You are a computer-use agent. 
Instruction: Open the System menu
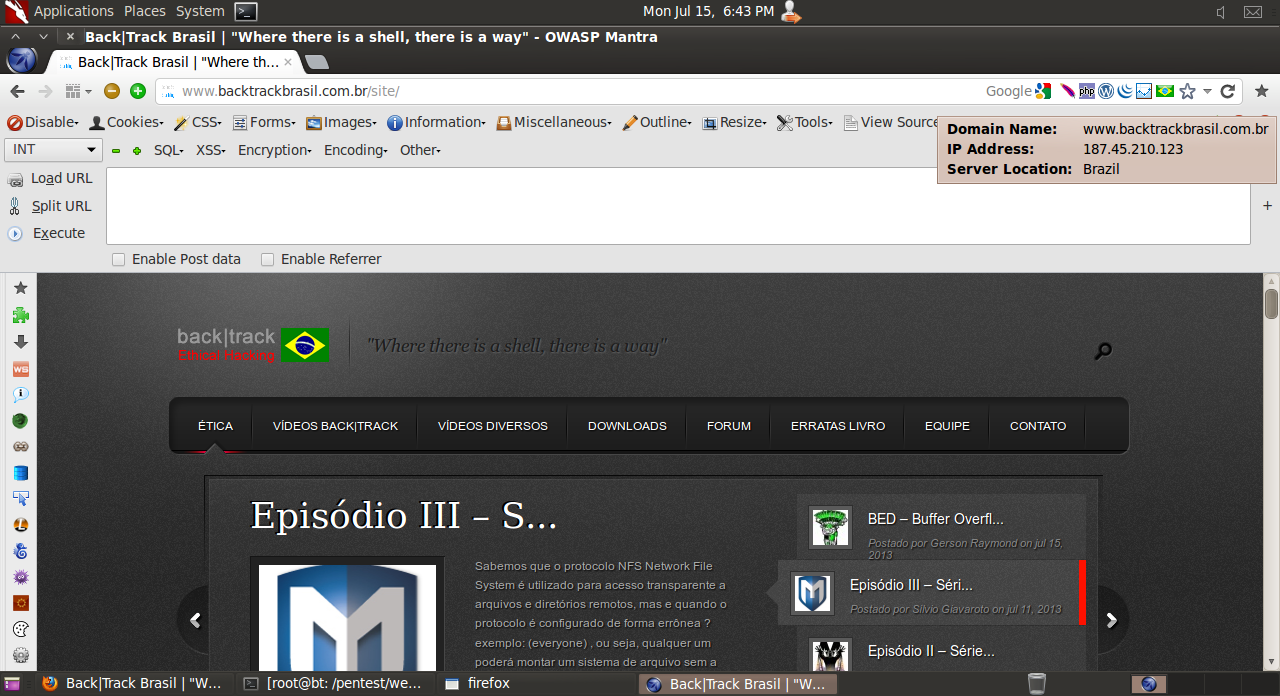tap(200, 11)
